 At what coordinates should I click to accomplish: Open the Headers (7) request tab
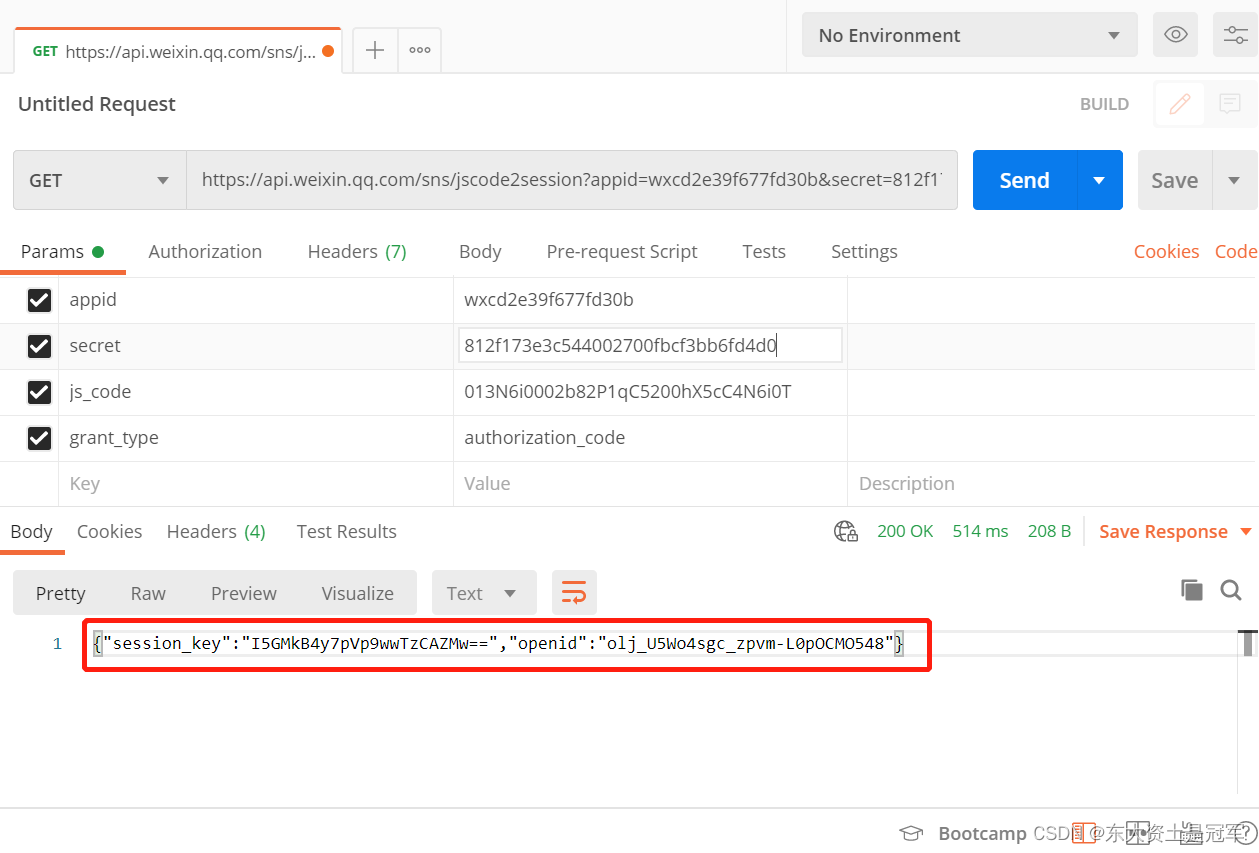[357, 252]
